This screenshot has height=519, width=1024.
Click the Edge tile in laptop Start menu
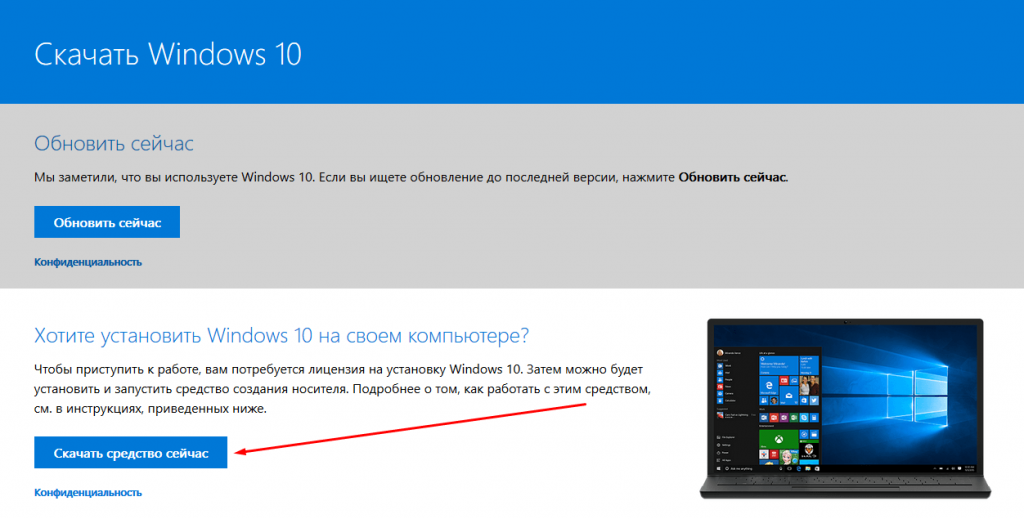point(769,385)
